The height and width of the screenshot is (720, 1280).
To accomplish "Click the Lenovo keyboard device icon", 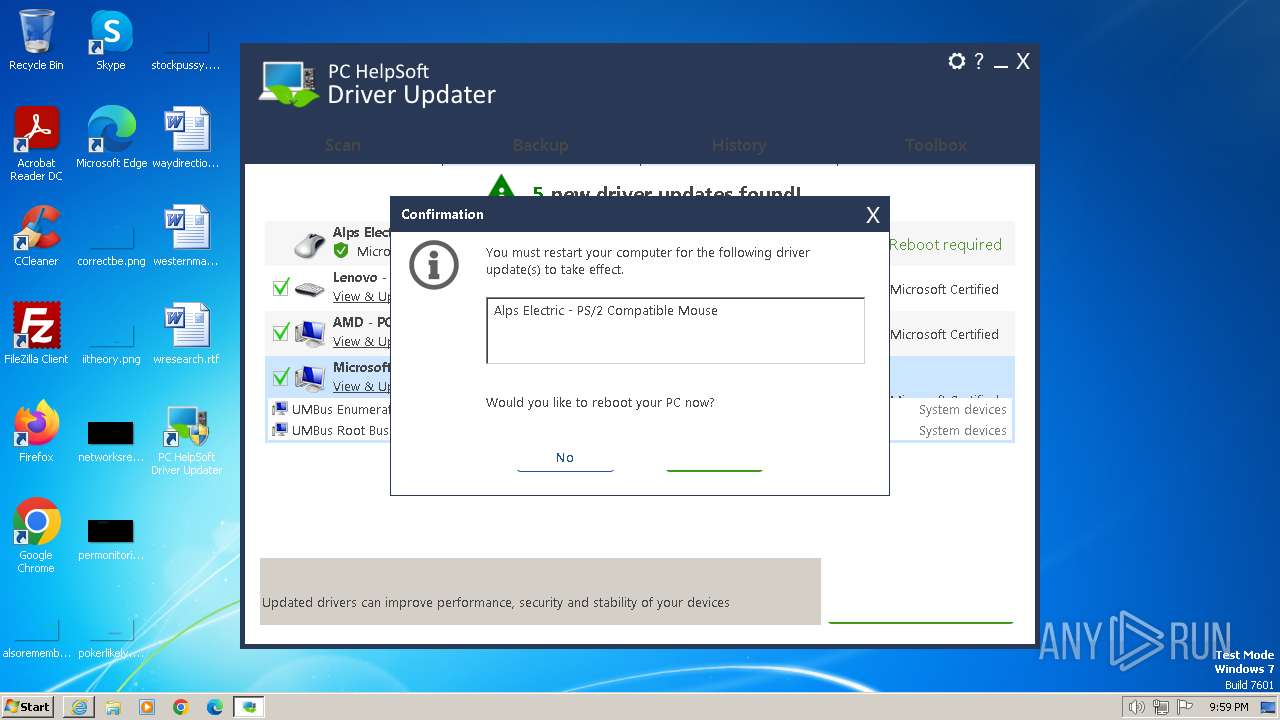I will pos(310,289).
